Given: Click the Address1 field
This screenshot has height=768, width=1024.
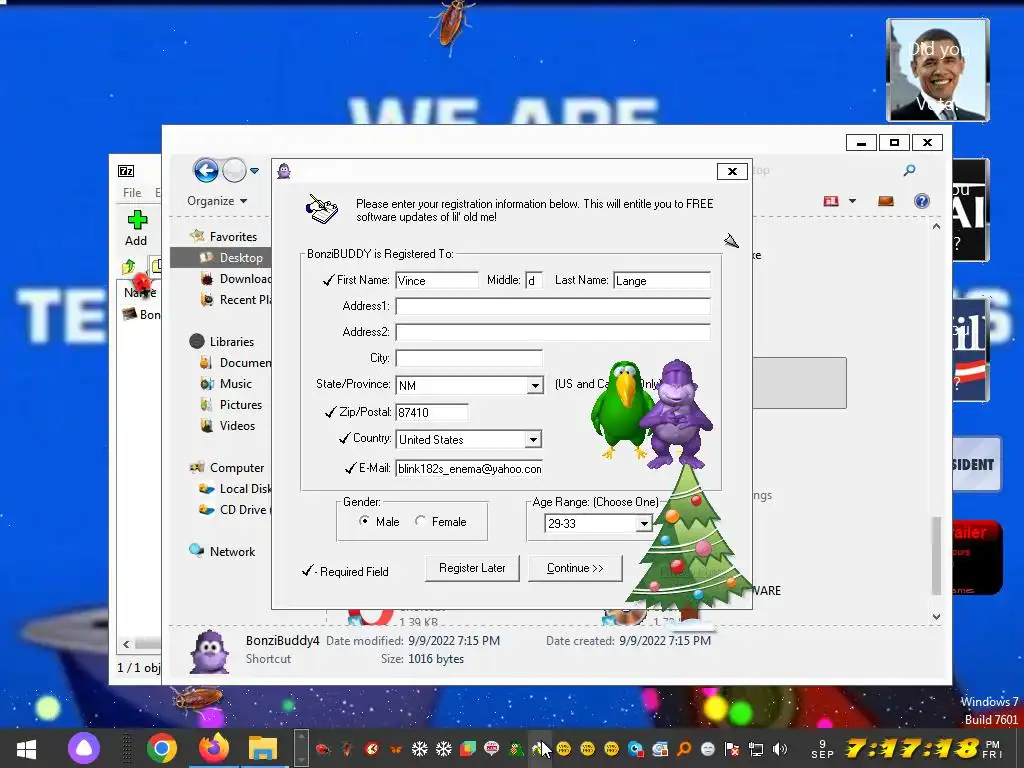Looking at the screenshot, I should tap(552, 306).
